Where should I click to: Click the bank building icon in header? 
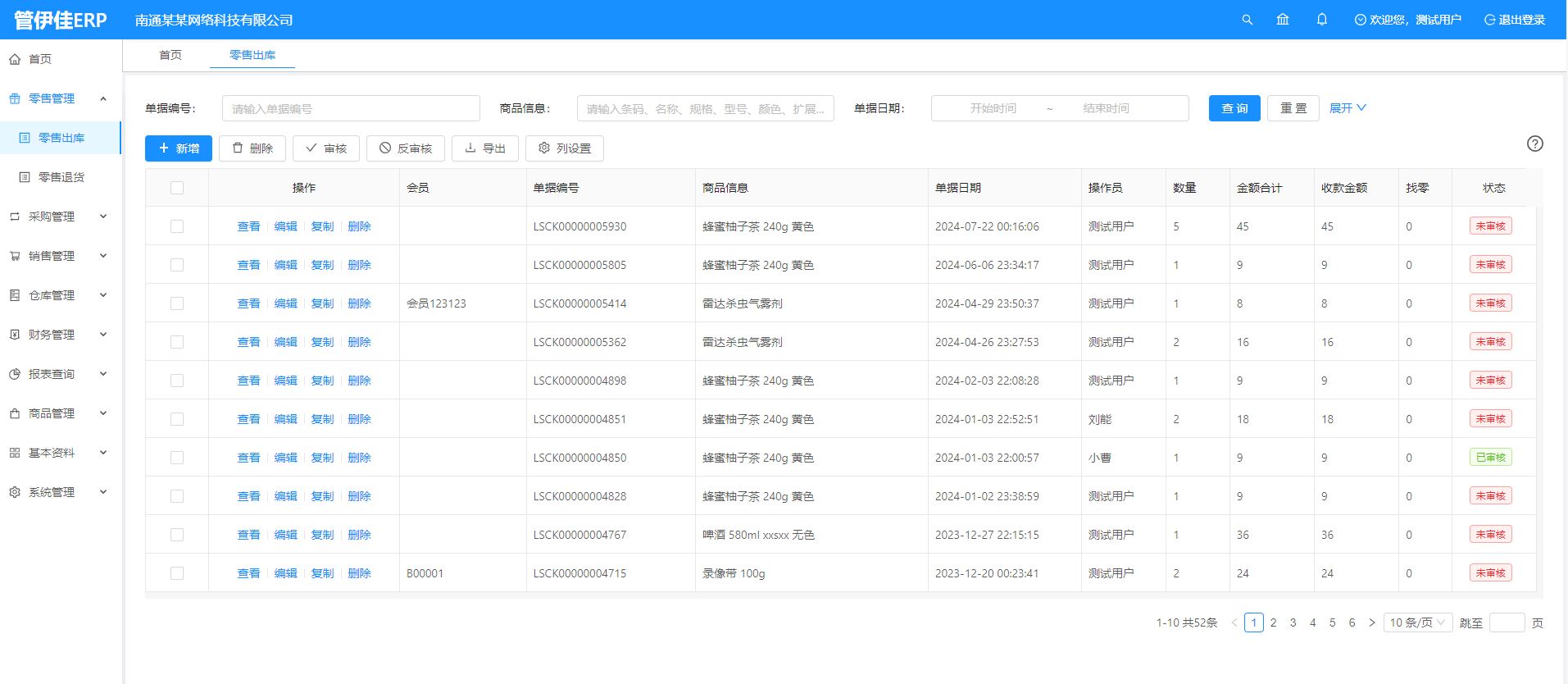pyautogui.click(x=1283, y=20)
